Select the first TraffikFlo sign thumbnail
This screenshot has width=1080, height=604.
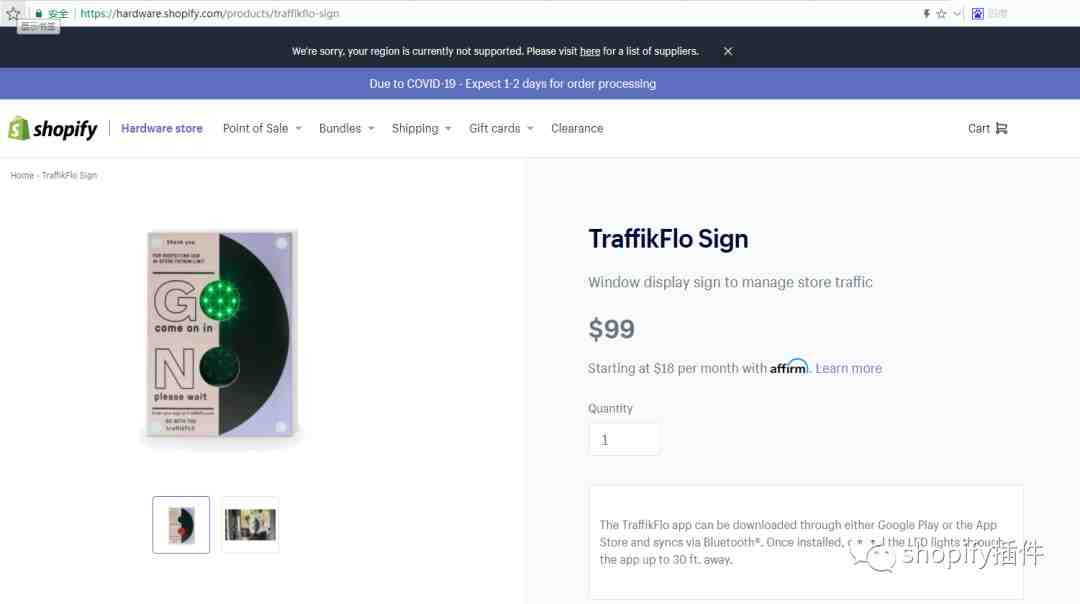click(x=181, y=525)
